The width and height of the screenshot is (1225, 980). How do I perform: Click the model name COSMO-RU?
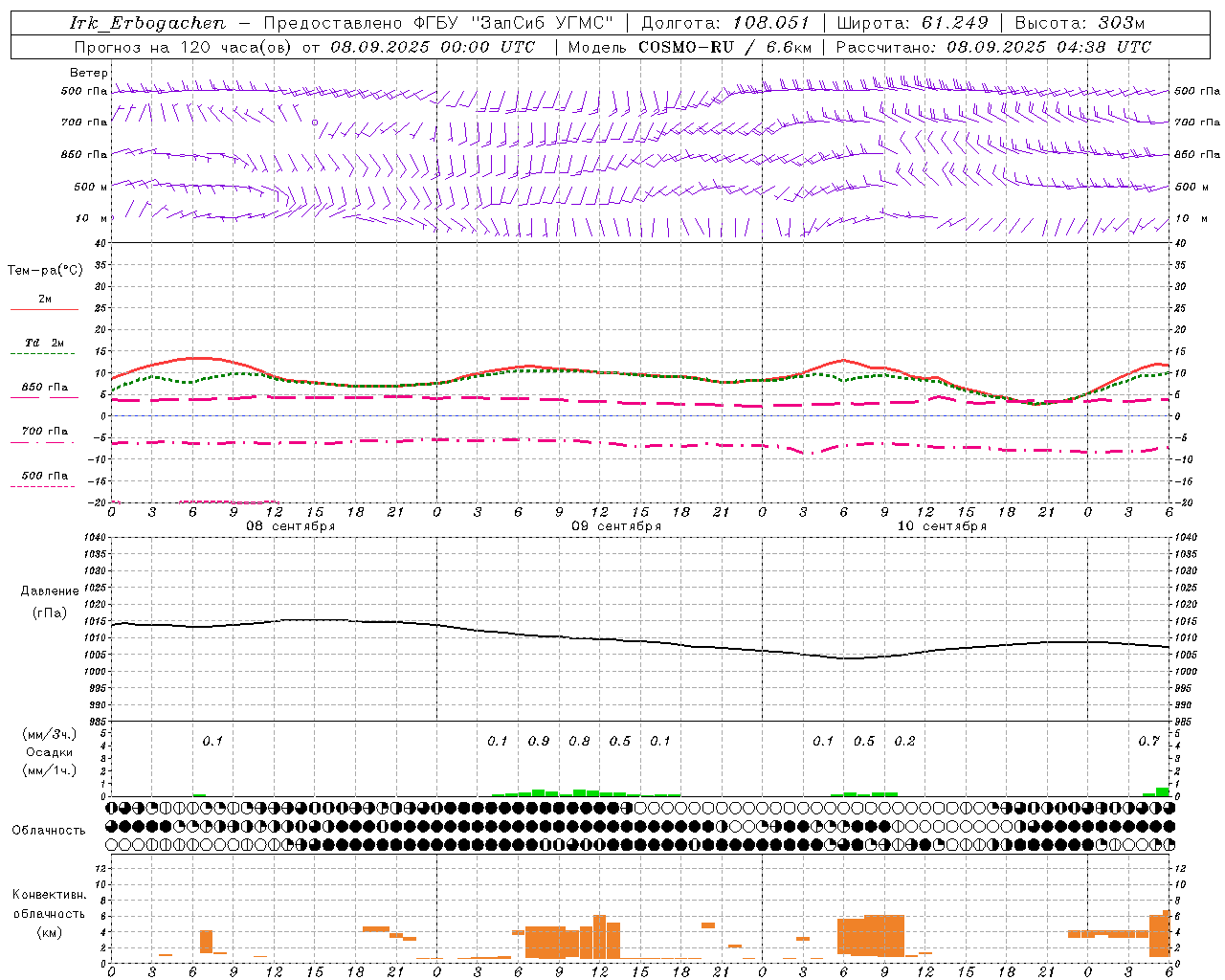point(684,47)
